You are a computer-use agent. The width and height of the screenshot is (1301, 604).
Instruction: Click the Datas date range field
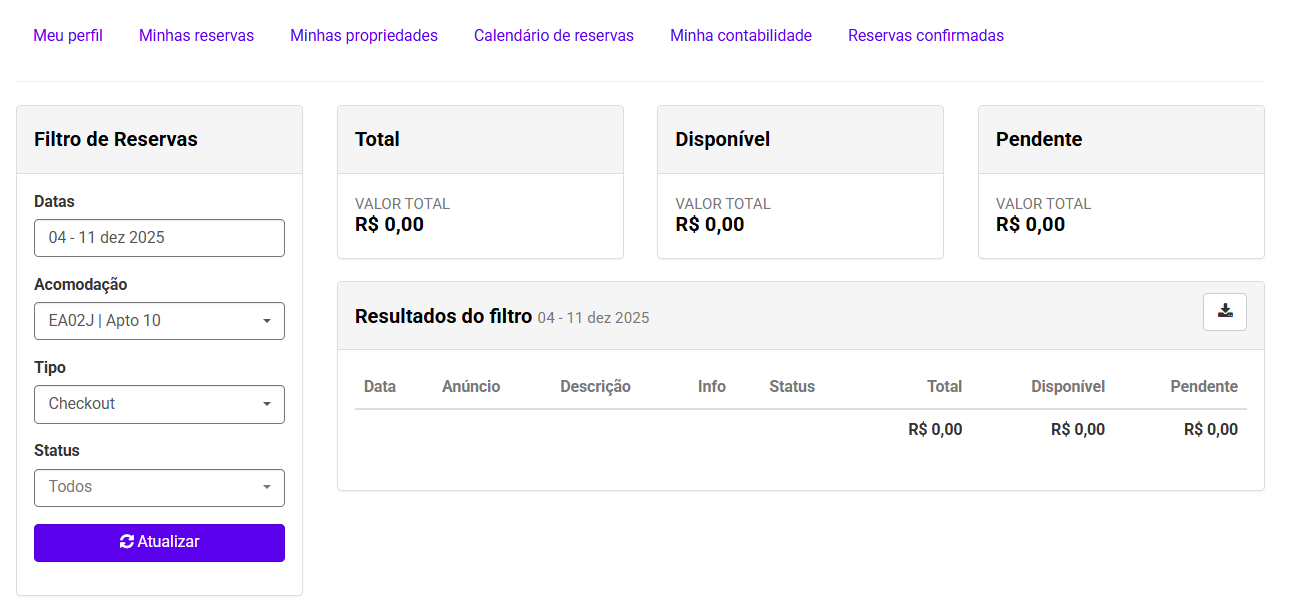pyautogui.click(x=159, y=238)
